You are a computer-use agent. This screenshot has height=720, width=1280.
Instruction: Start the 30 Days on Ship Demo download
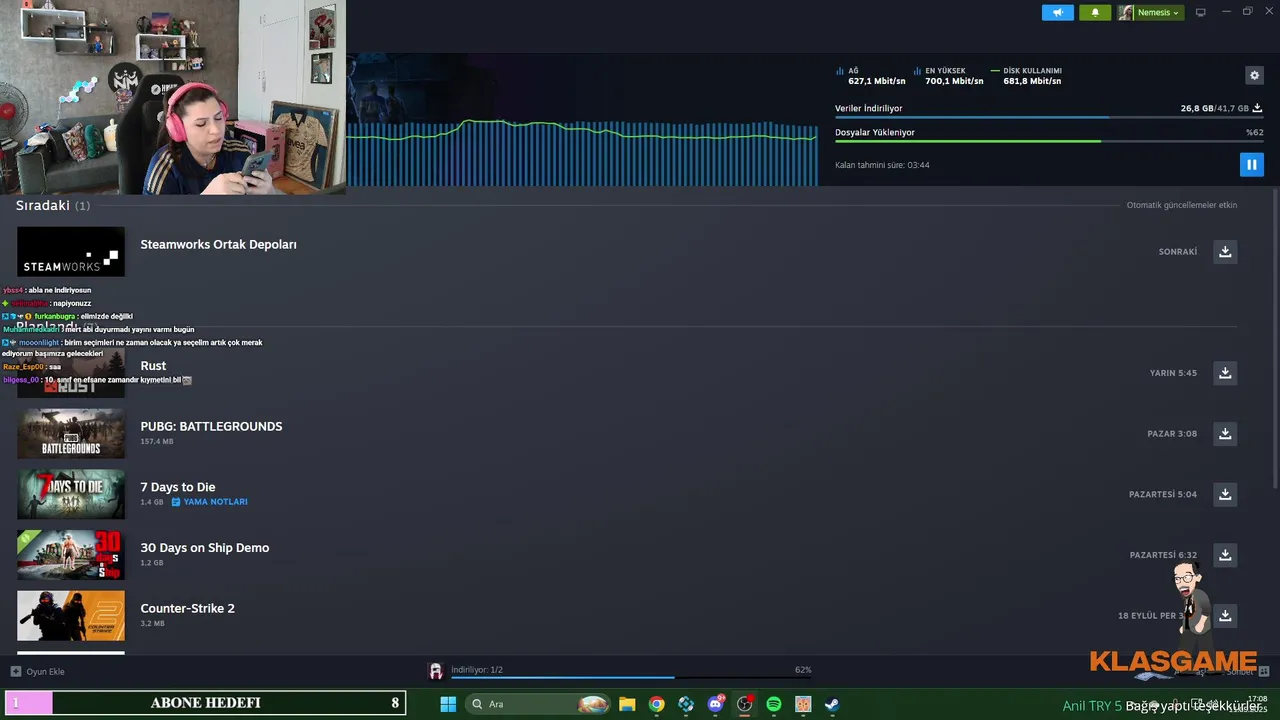[1225, 555]
